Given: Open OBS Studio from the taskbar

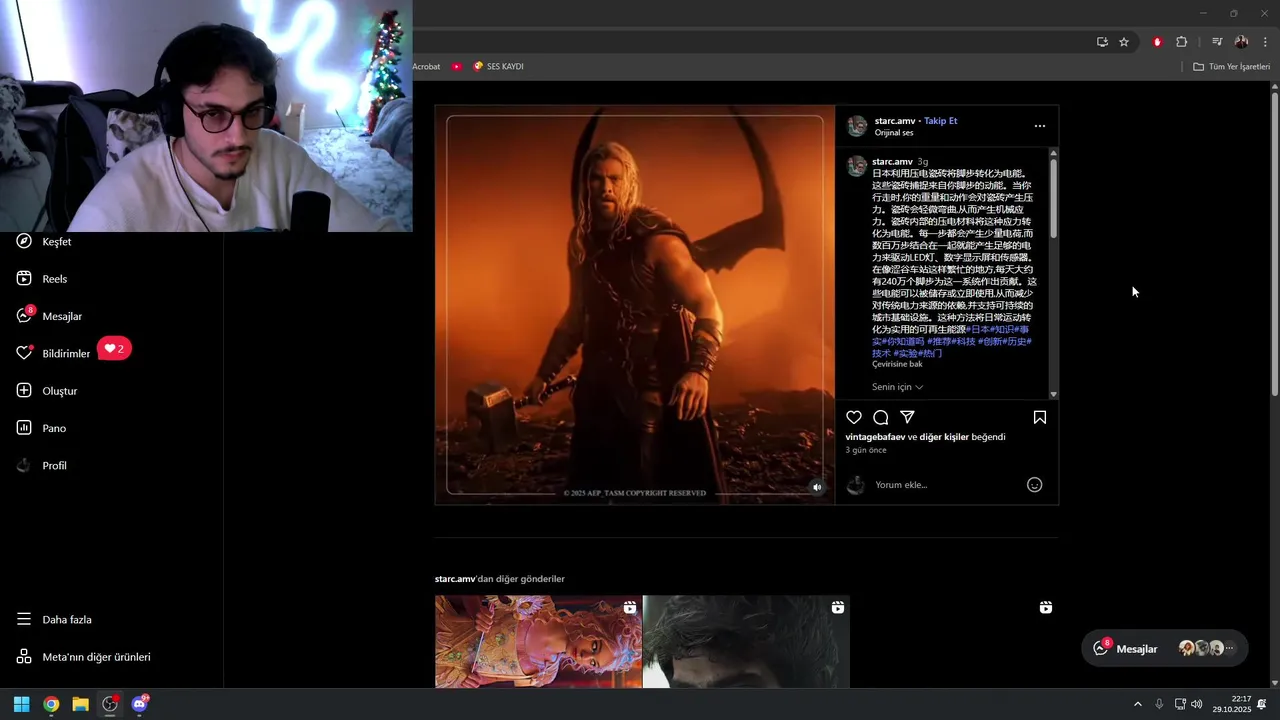Looking at the screenshot, I should [110, 704].
